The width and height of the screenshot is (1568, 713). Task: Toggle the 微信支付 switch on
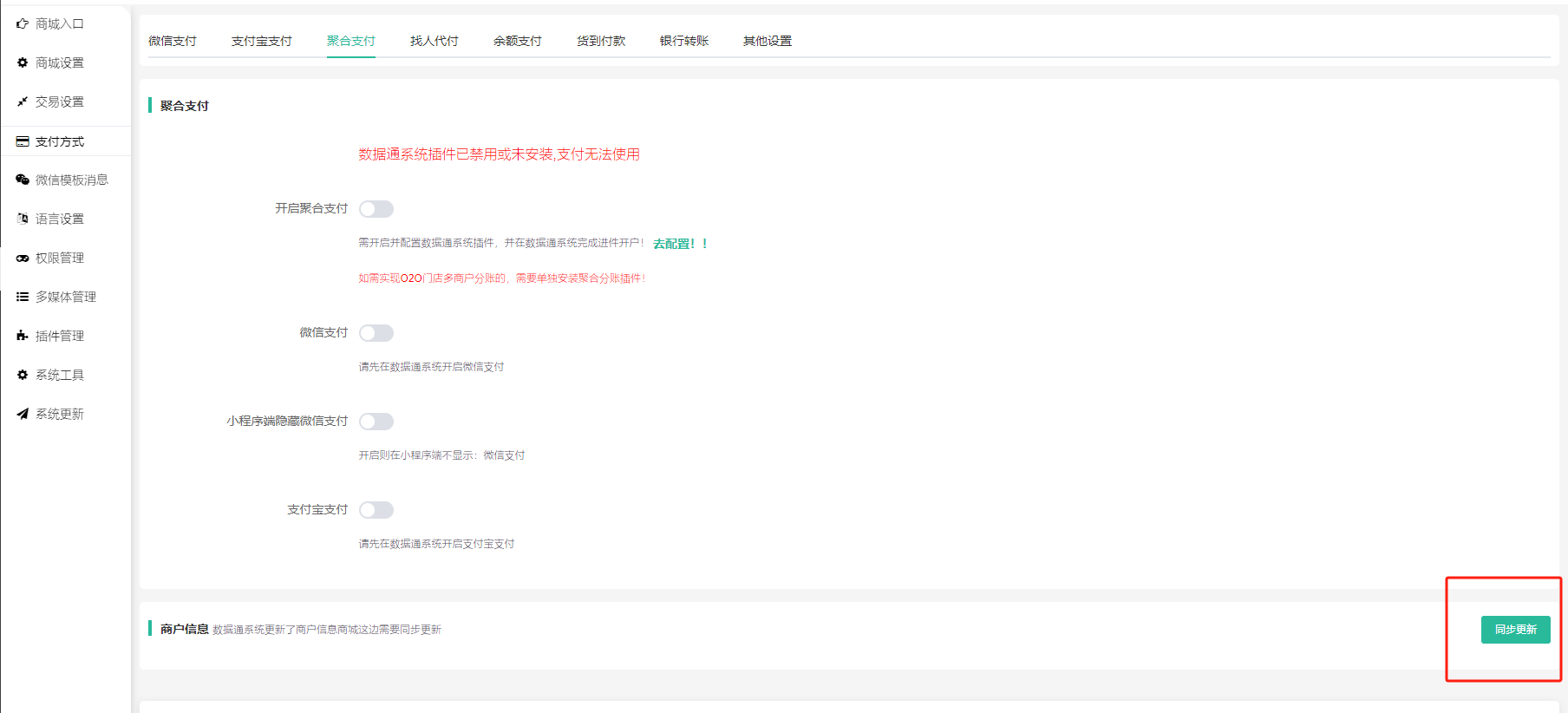tap(376, 333)
